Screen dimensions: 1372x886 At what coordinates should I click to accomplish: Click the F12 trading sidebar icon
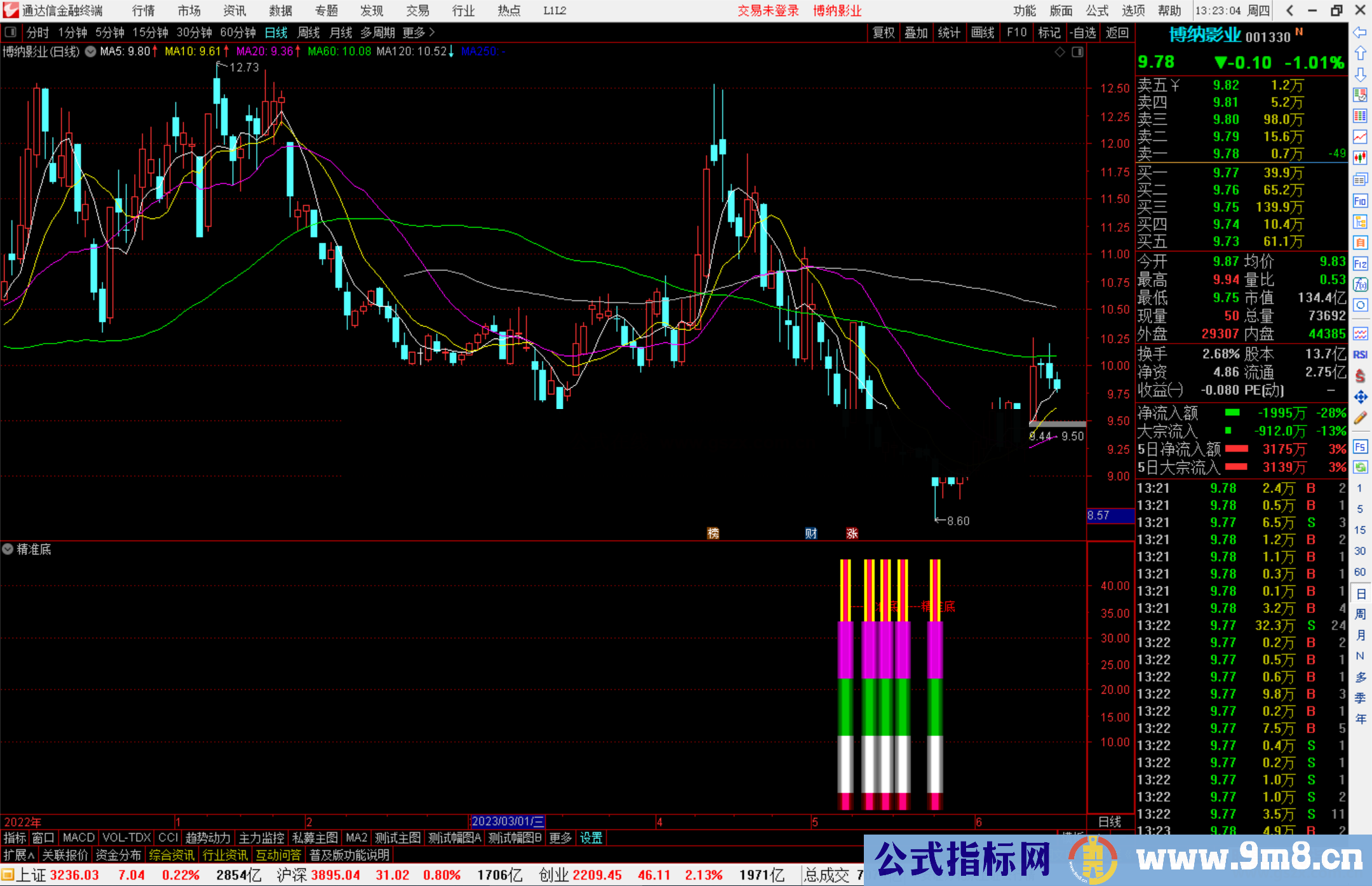[1360, 264]
